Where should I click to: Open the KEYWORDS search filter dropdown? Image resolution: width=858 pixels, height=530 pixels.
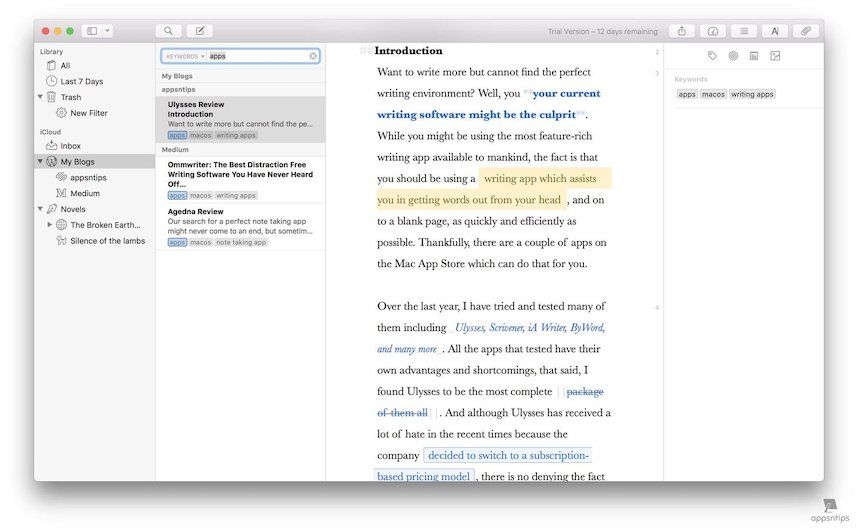pos(185,56)
